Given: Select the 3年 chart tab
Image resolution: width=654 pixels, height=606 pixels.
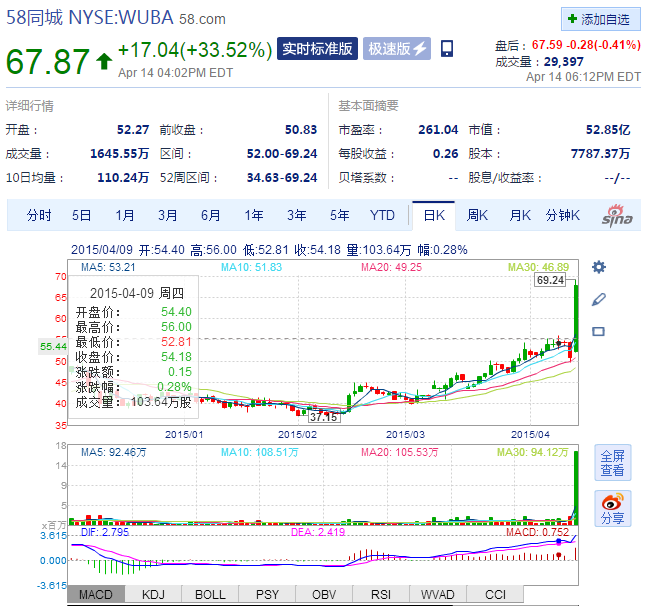Looking at the screenshot, I should [x=297, y=215].
